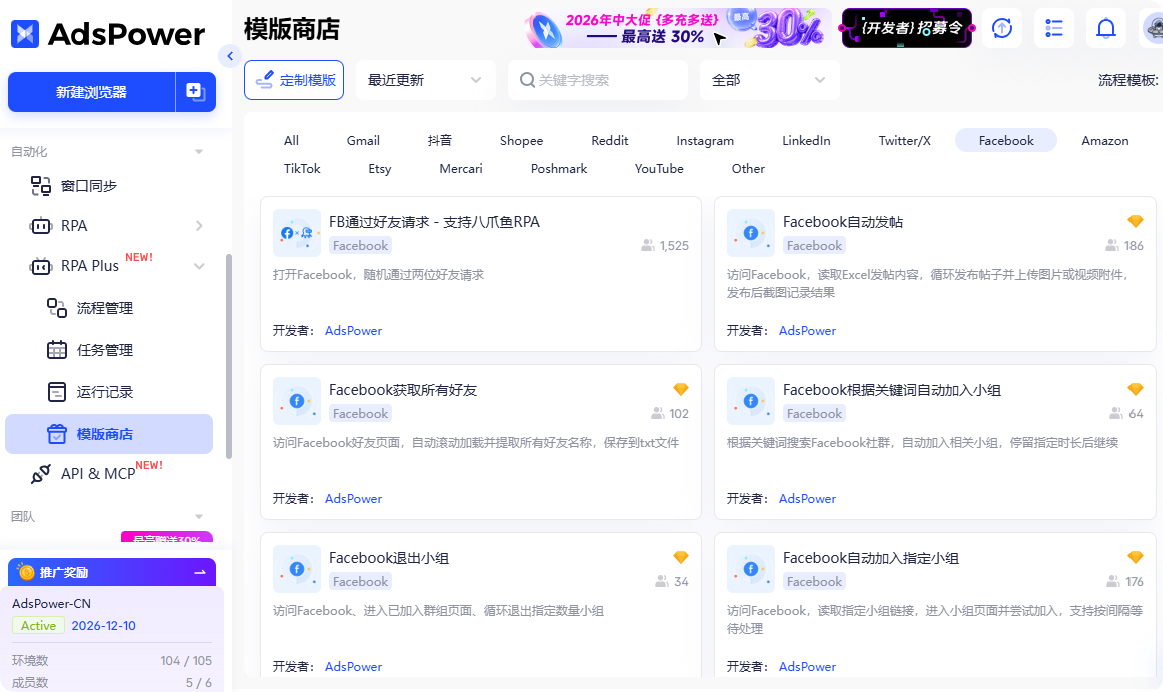This screenshot has height=692, width=1163.
Task: Click the users count icon showing 1,525
Action: coord(648,246)
